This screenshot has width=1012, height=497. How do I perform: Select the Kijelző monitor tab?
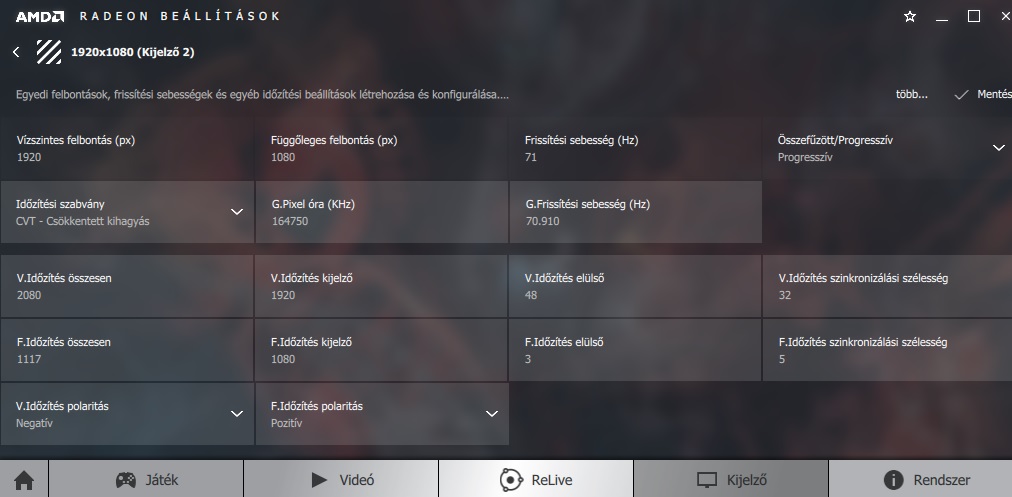[x=731, y=480]
